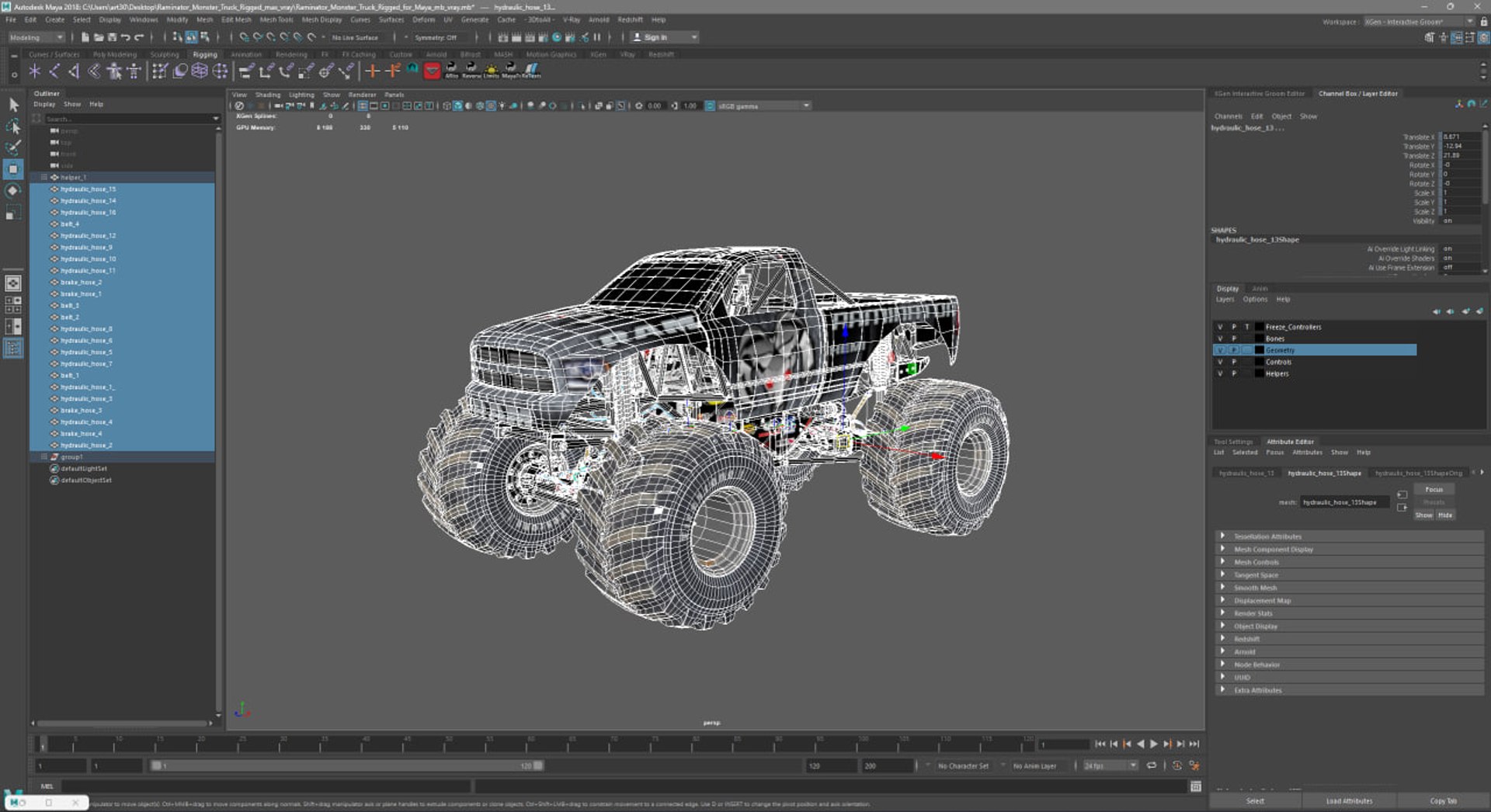Click the orange plus Set Key shelf icon
This screenshot has height=812, width=1491.
click(x=373, y=71)
